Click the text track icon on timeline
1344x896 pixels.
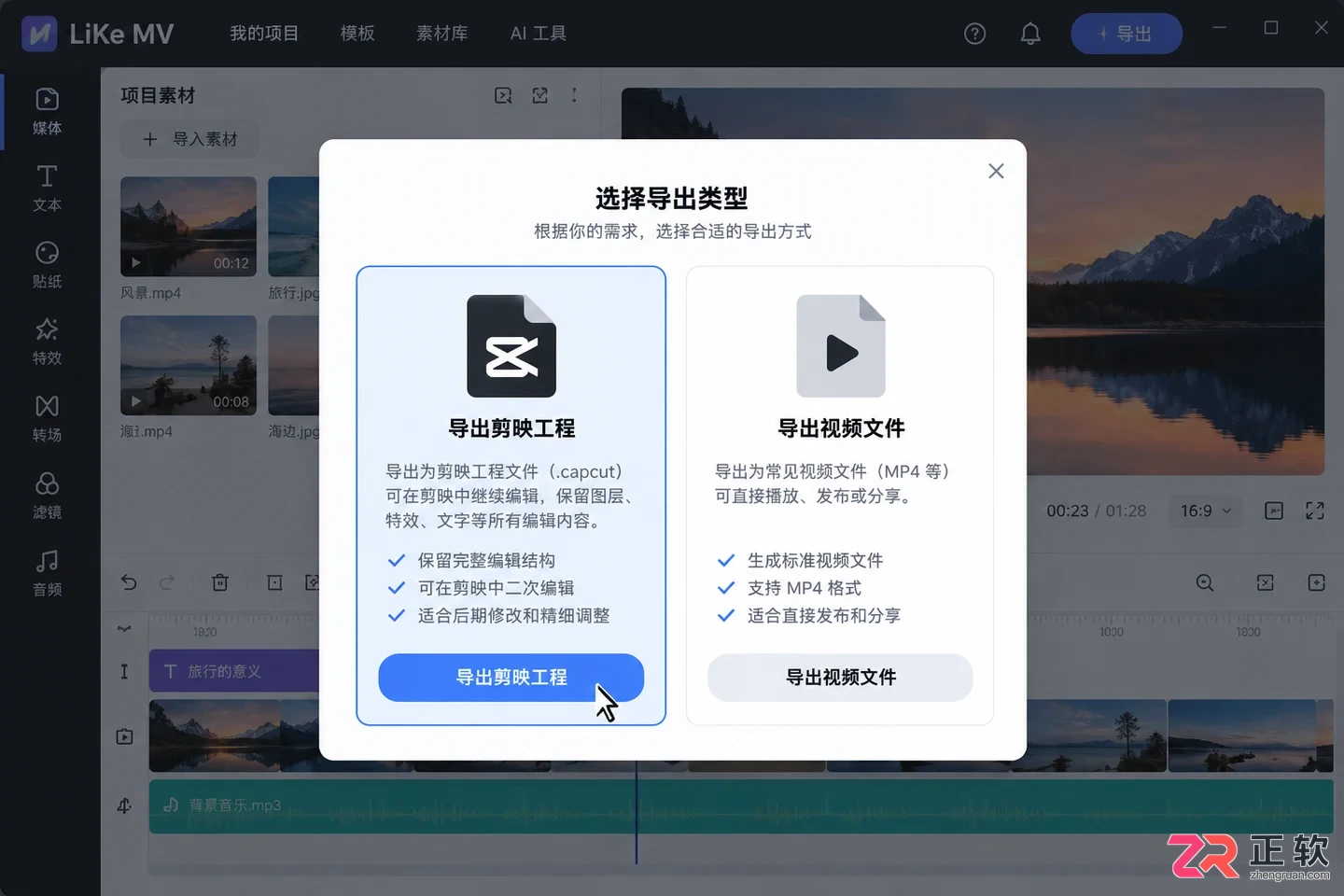124,671
